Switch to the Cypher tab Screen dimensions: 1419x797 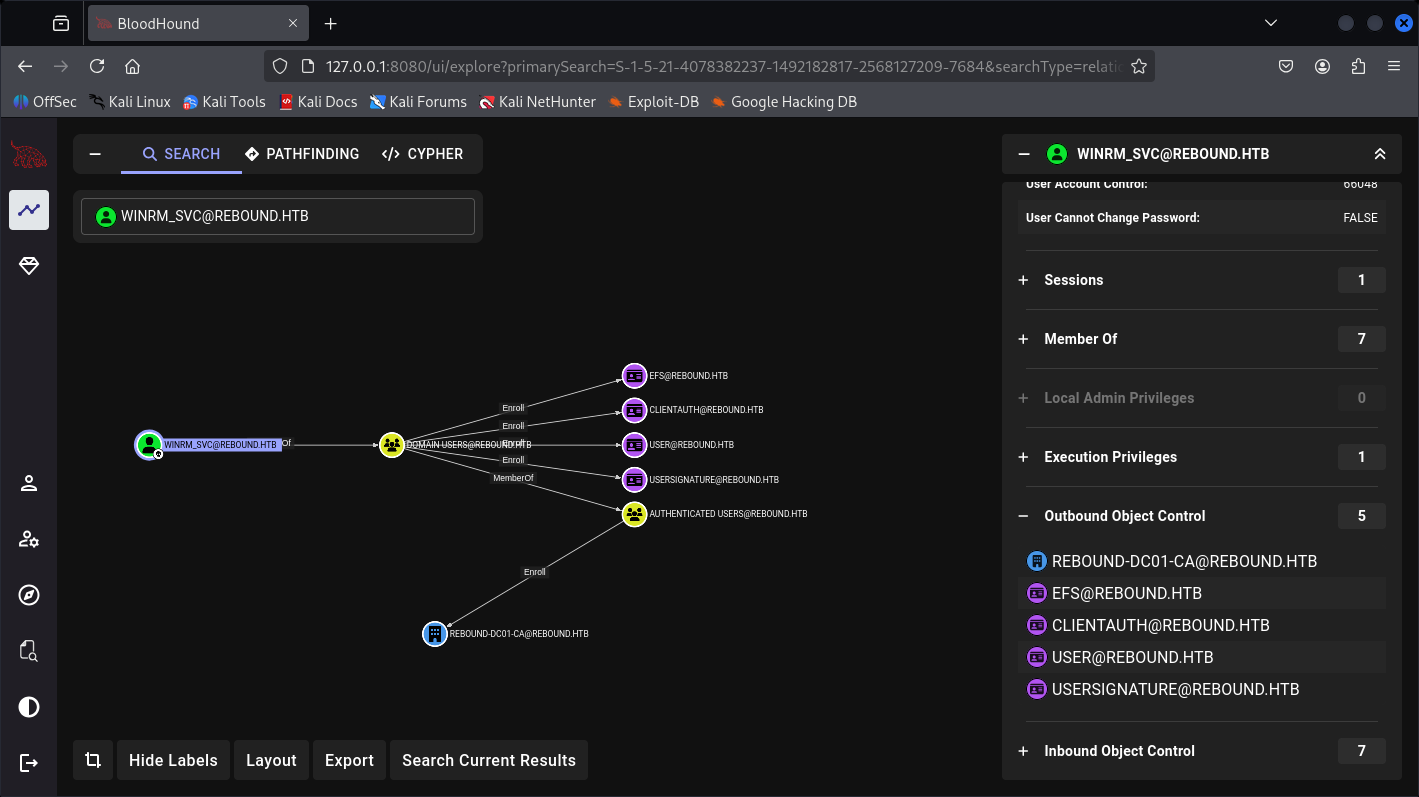coord(422,154)
